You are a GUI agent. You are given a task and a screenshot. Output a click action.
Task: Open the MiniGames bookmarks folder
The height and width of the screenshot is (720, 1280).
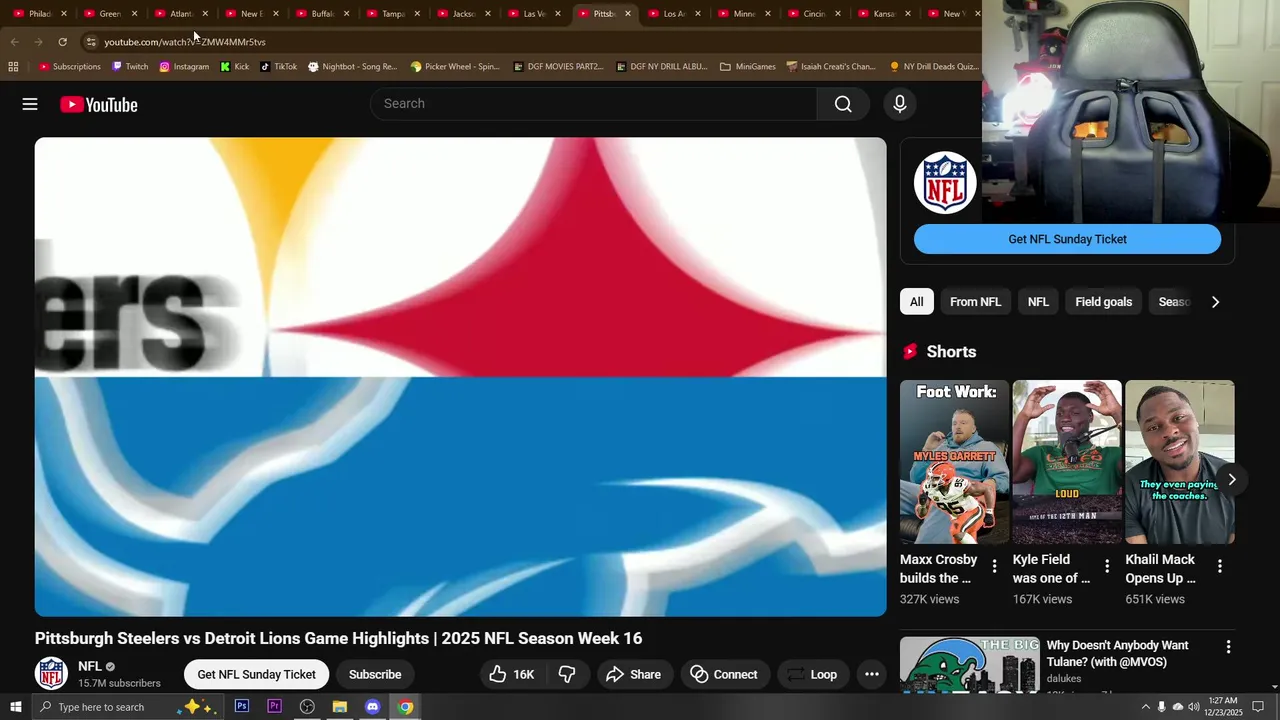pos(748,67)
